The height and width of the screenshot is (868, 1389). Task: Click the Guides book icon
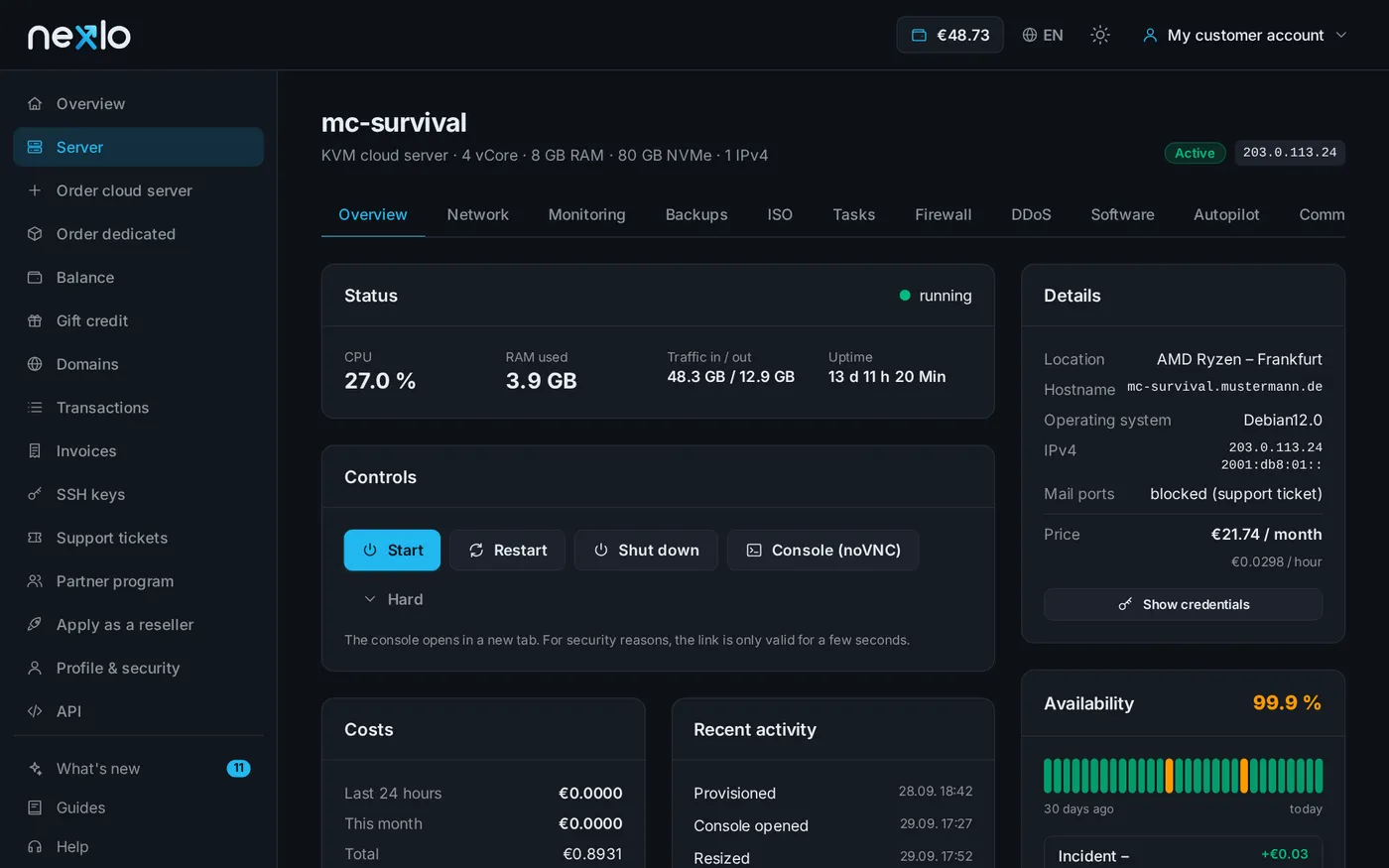35,807
